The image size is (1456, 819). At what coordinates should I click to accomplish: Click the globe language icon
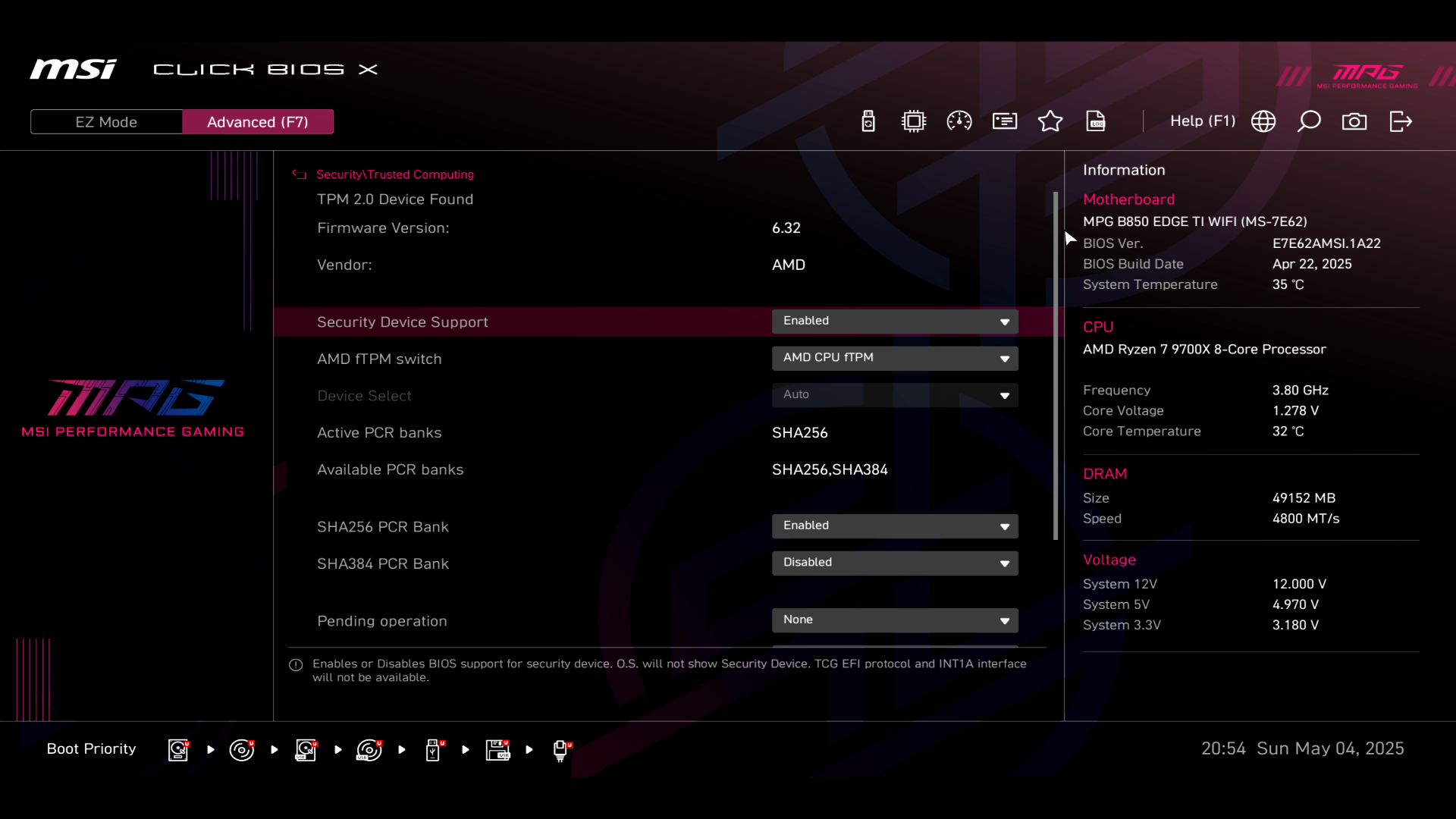point(1263,121)
